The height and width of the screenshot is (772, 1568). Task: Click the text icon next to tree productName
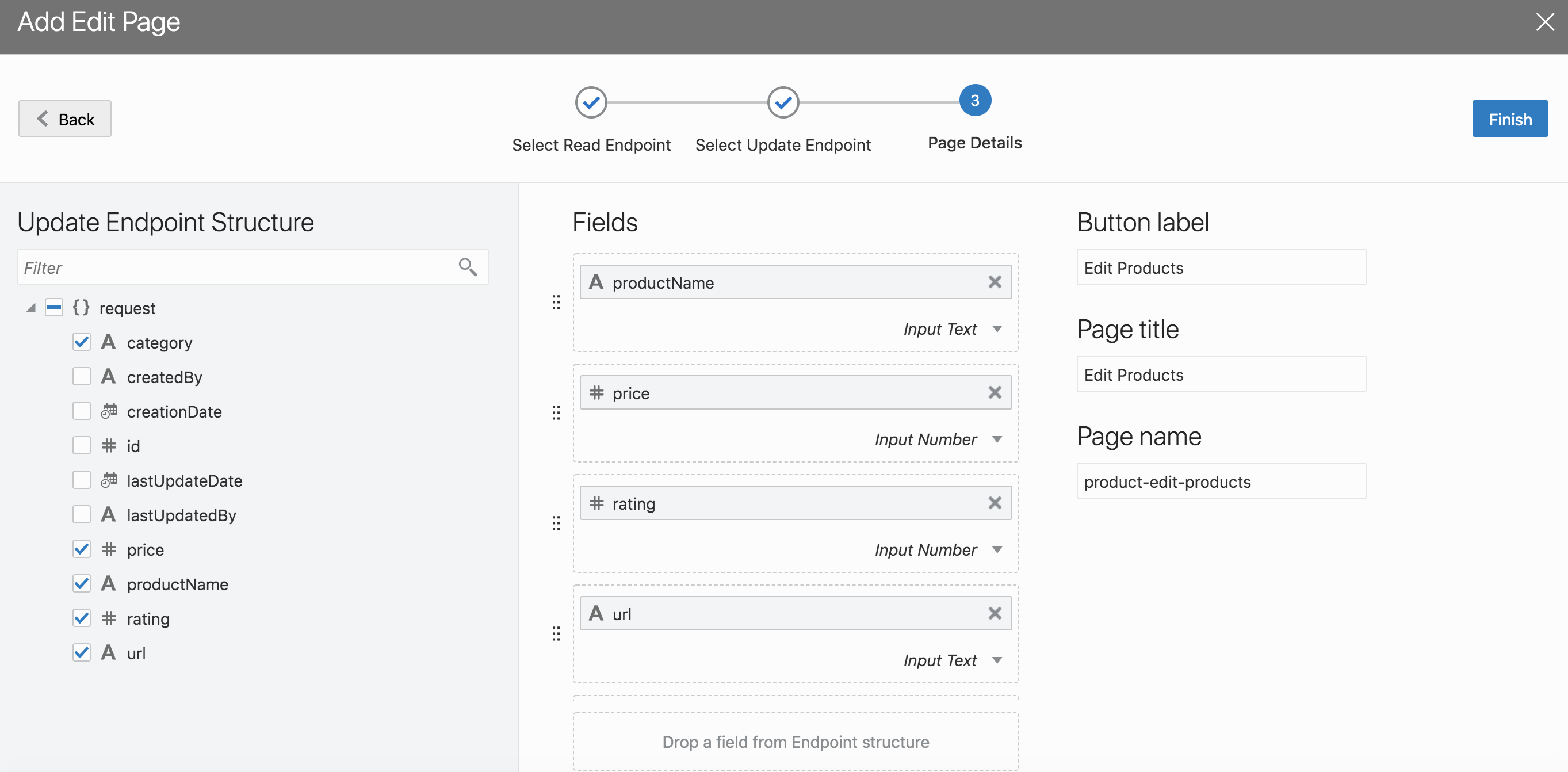pyautogui.click(x=108, y=583)
